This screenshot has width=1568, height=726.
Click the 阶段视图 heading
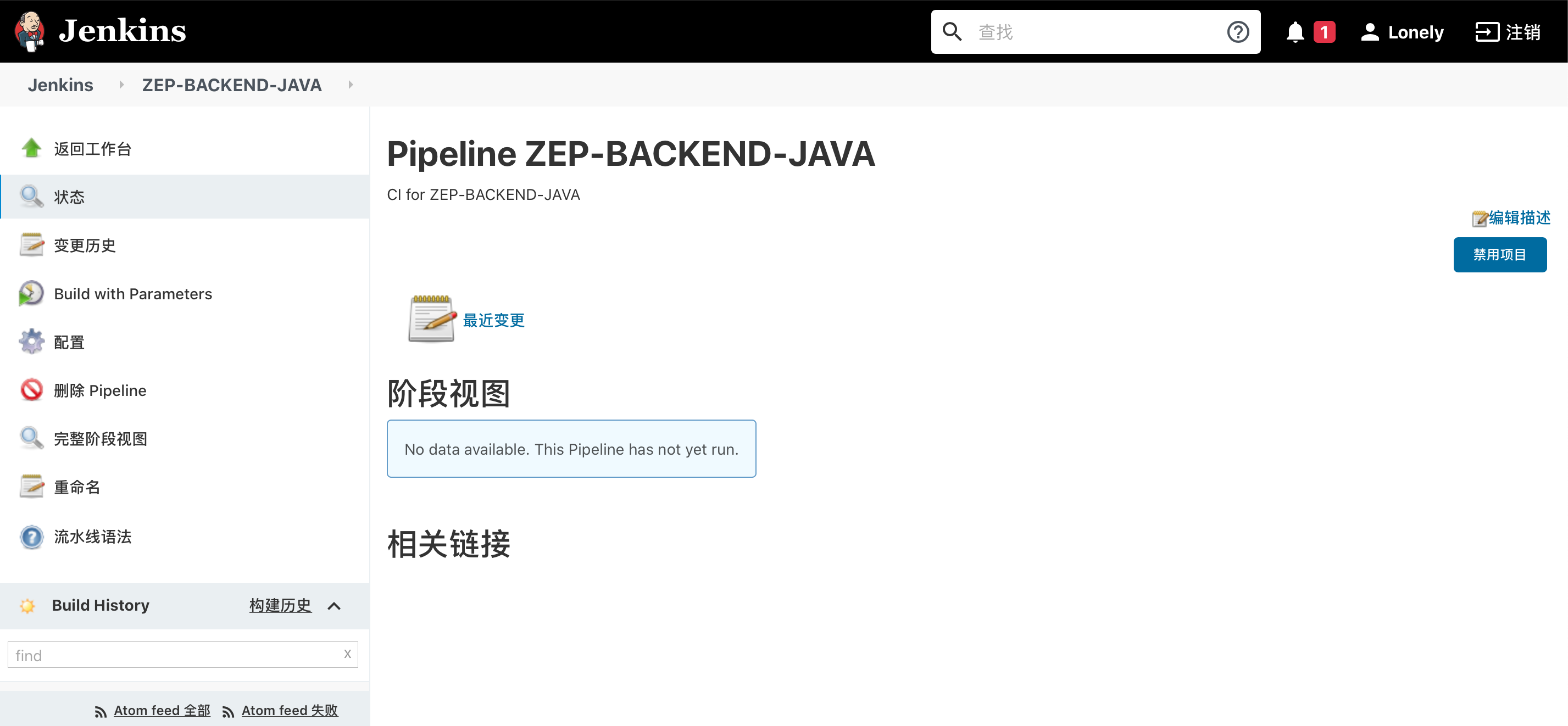[449, 394]
